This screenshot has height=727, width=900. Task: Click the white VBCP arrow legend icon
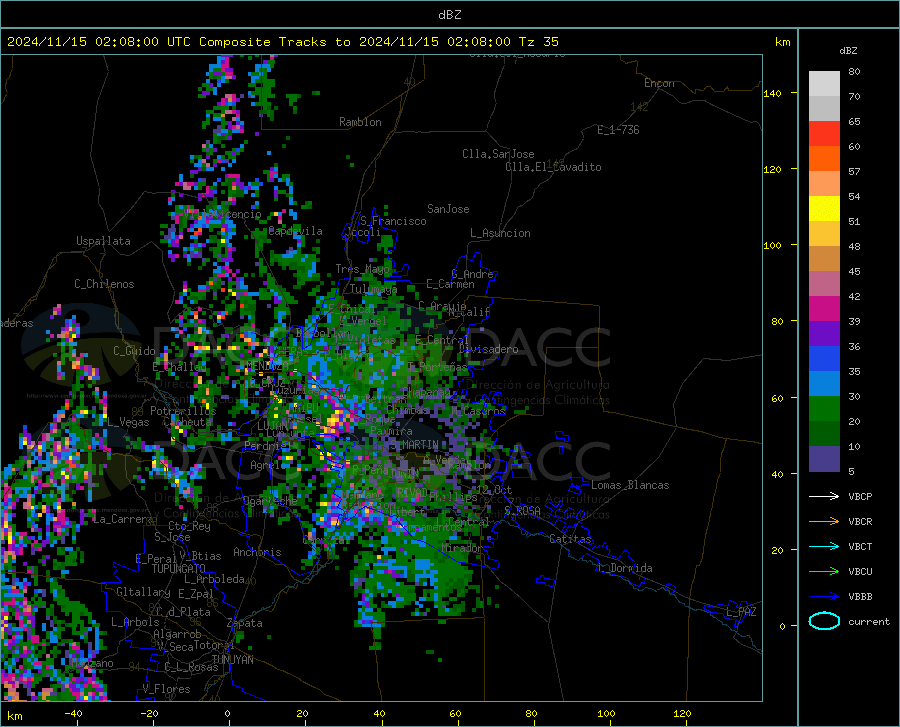(824, 496)
